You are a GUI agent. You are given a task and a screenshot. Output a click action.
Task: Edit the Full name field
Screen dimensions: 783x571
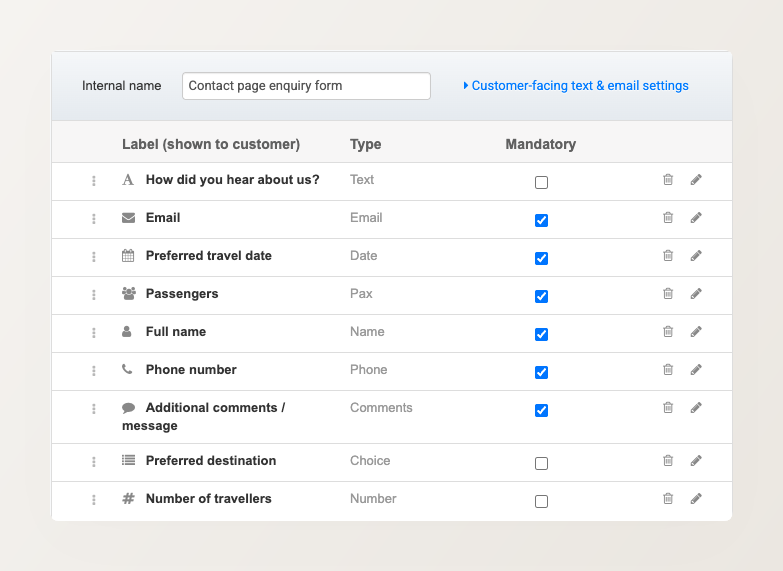696,331
